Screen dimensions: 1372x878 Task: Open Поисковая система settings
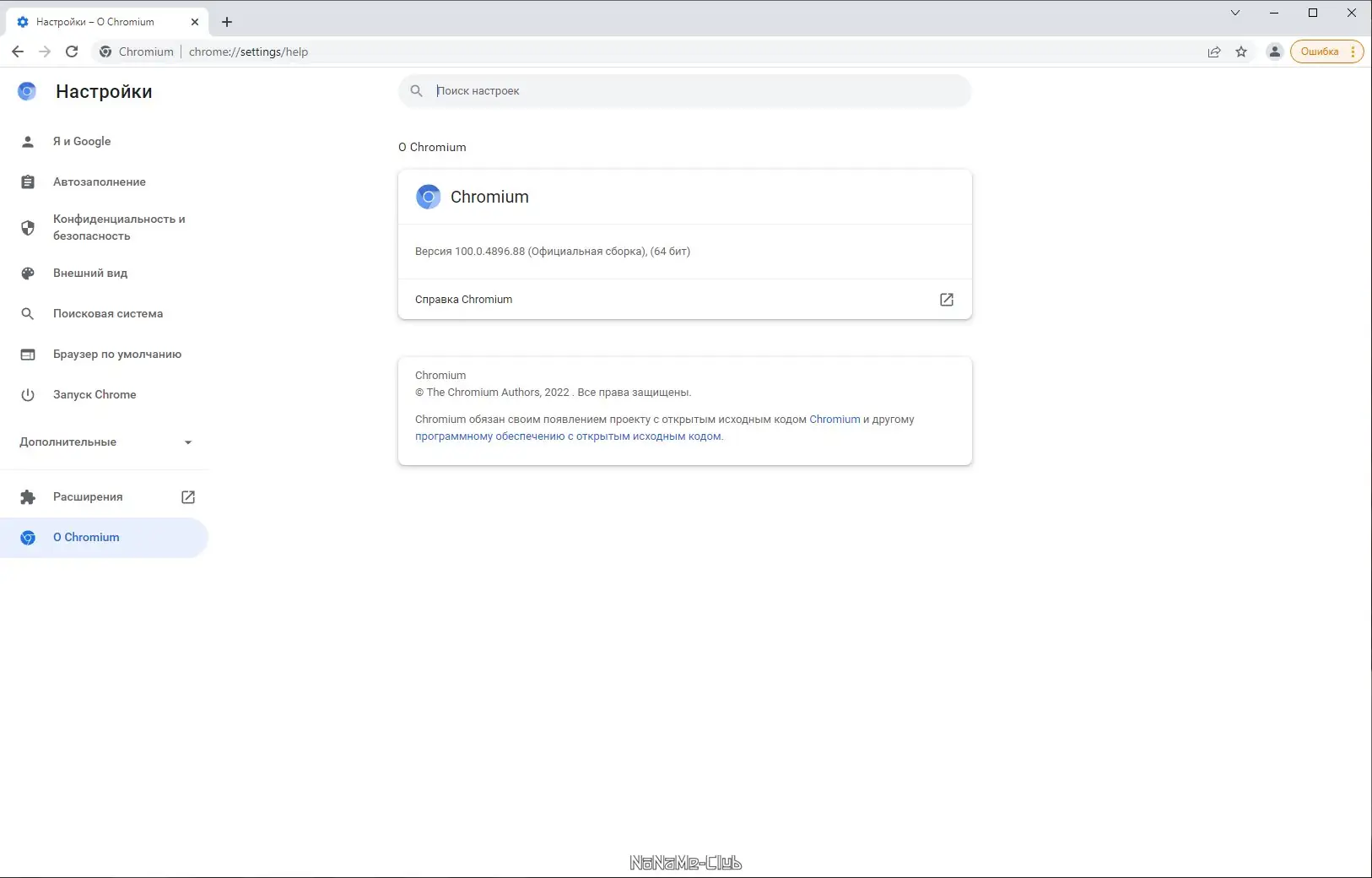(x=104, y=314)
